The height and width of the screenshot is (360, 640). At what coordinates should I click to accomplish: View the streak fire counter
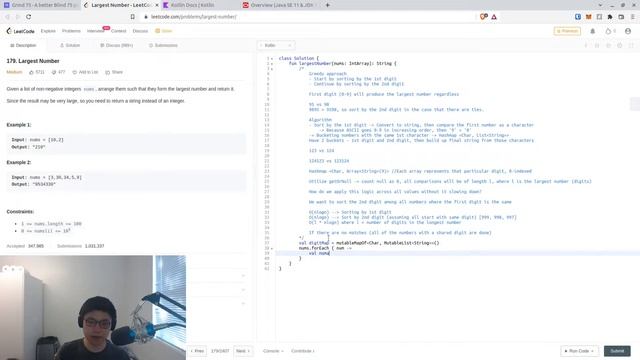[x=611, y=31]
